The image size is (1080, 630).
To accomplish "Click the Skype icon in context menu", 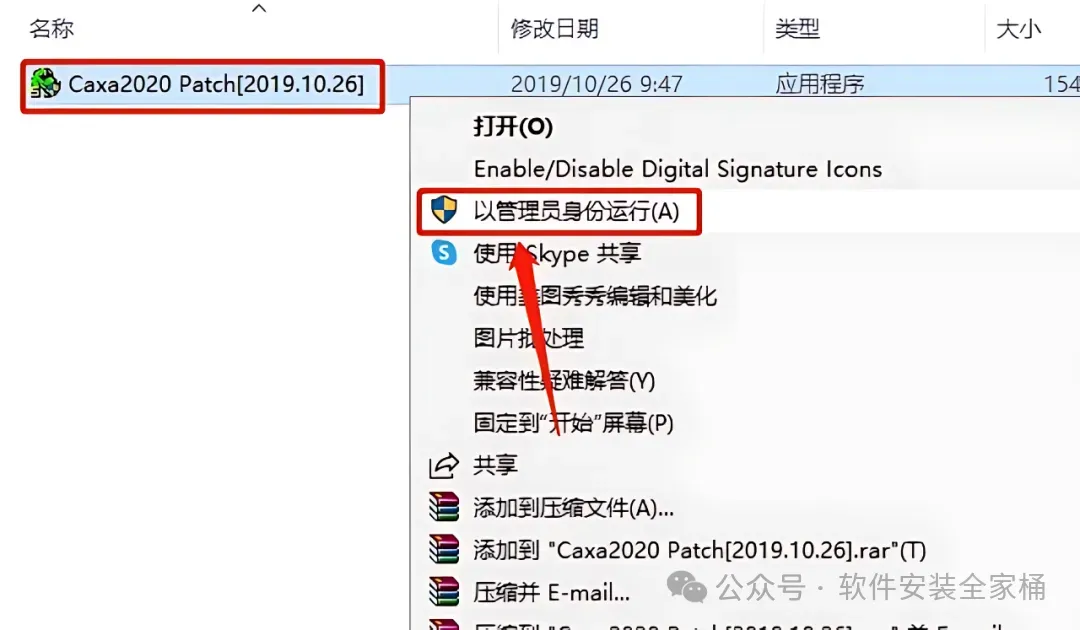I will [x=444, y=253].
